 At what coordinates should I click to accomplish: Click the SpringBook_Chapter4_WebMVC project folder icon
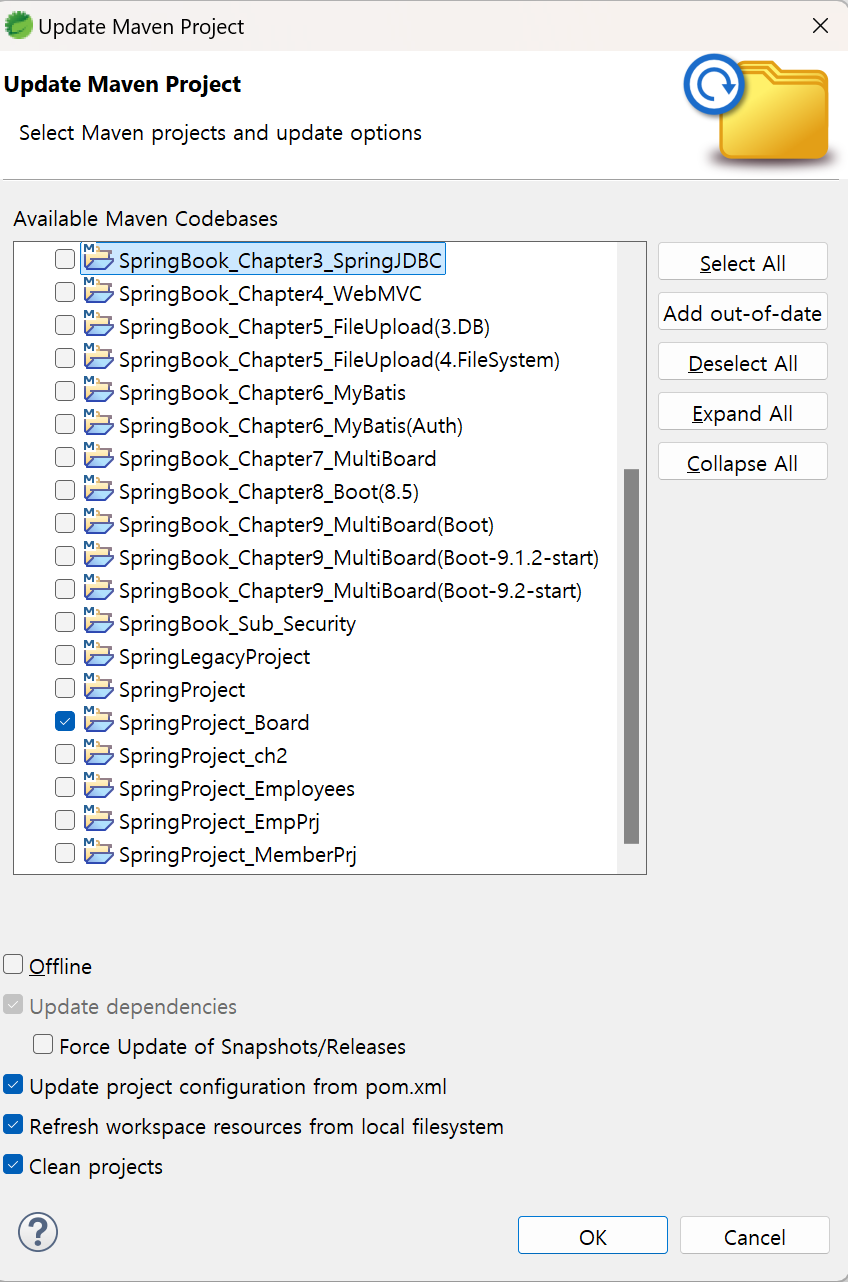point(98,292)
